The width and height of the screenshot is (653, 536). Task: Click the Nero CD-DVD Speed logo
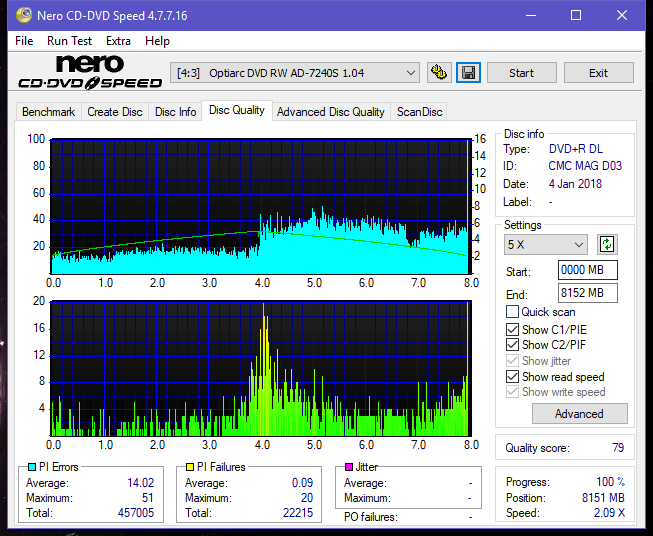pyautogui.click(x=90, y=72)
